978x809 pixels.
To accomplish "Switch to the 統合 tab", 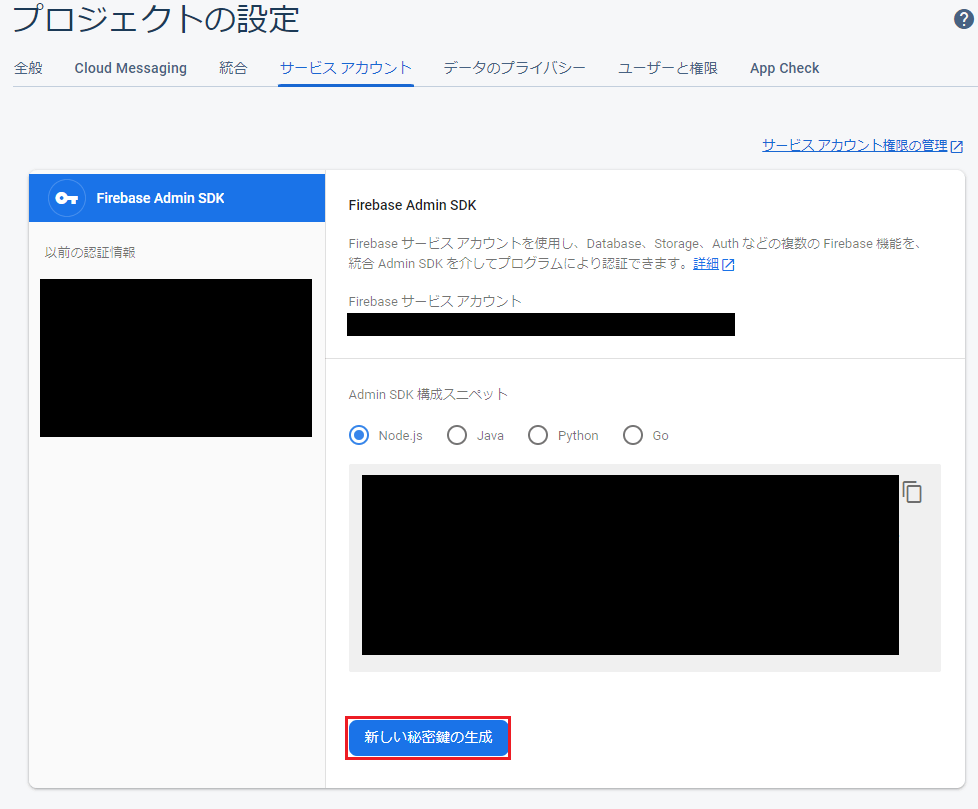I will click(233, 68).
